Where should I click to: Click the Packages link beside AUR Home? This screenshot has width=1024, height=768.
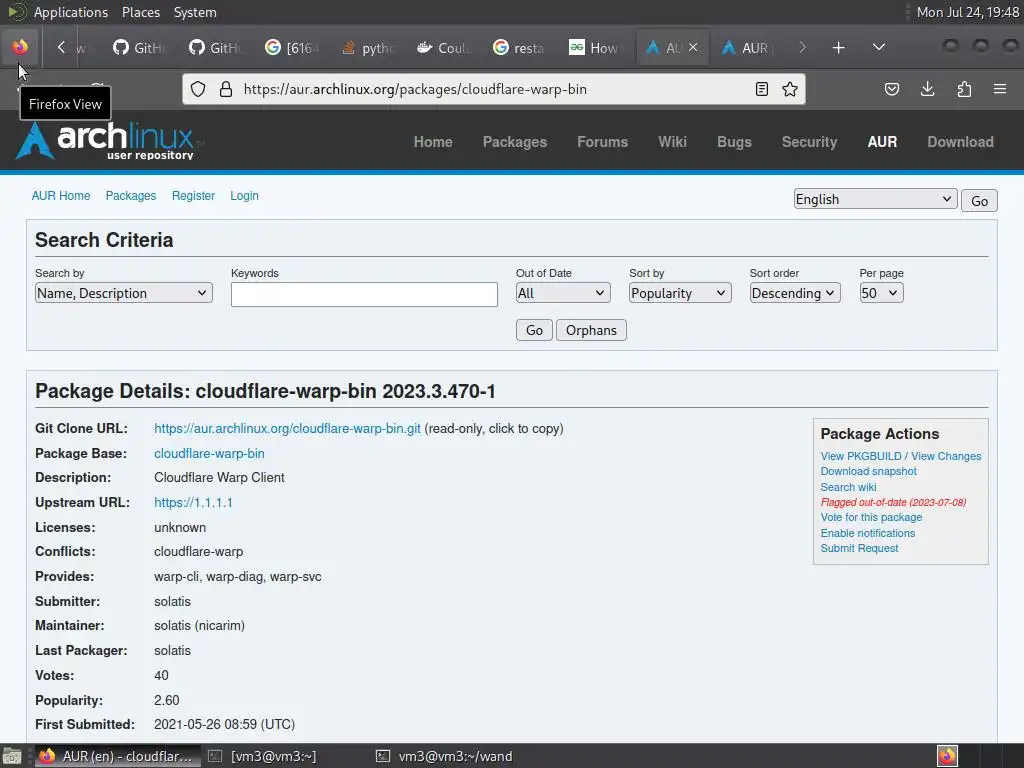[x=131, y=196]
